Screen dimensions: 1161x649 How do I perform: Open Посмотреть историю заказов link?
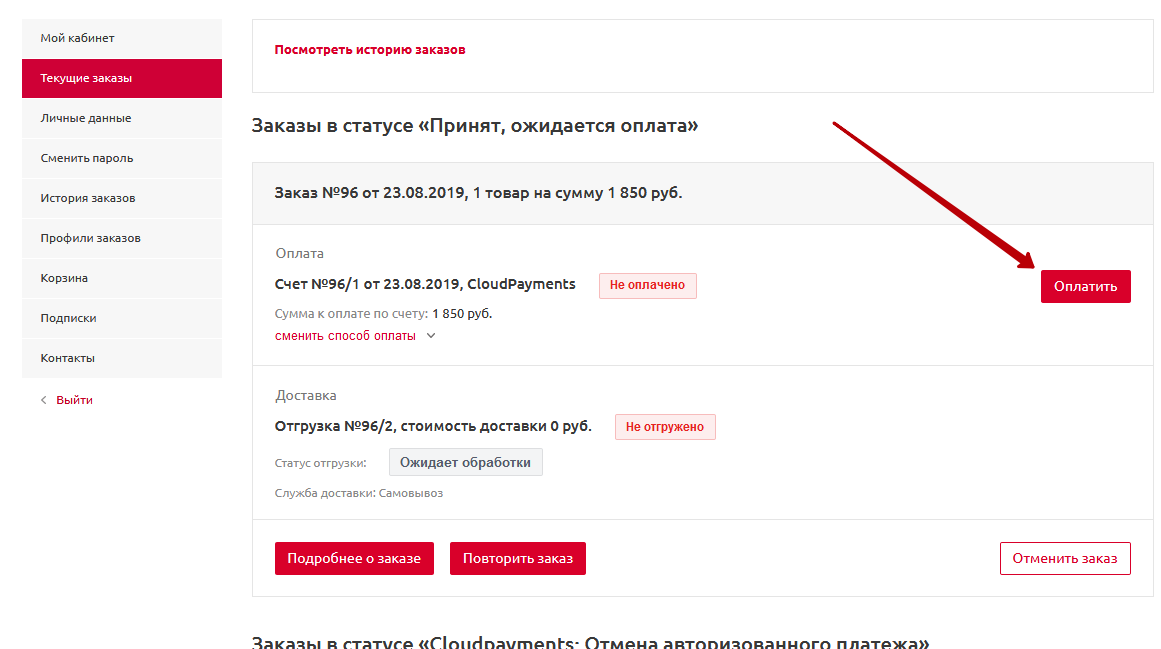(369, 50)
